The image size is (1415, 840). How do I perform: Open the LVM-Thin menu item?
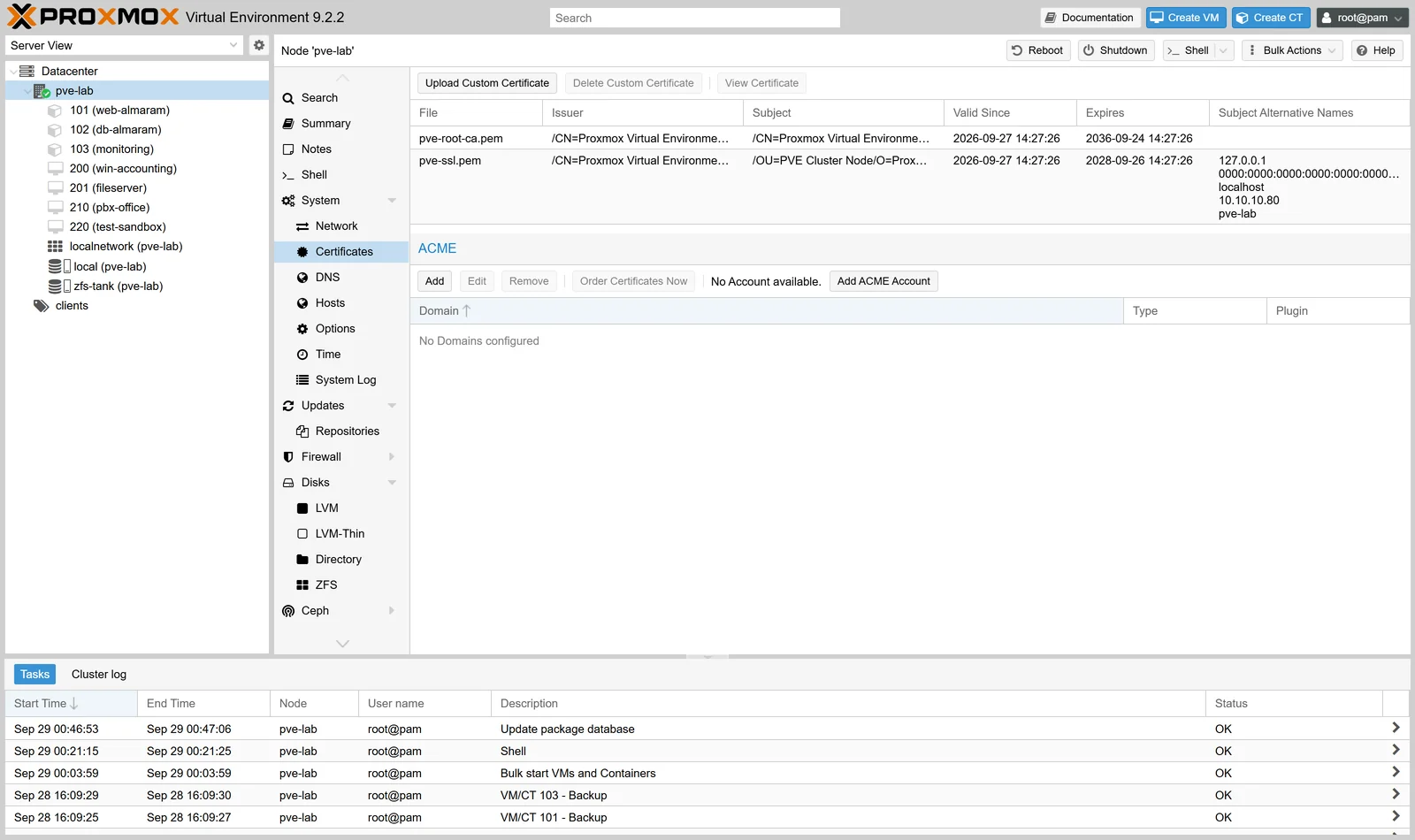point(341,534)
